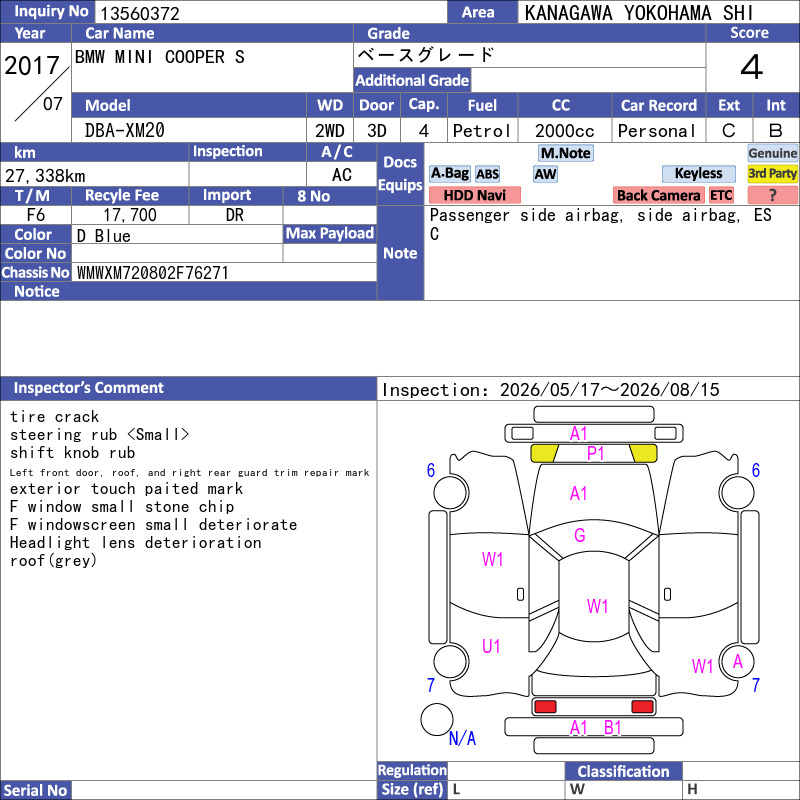Toggle the Genuine parts badge
Image resolution: width=800 pixels, height=800 pixels.
click(x=772, y=153)
